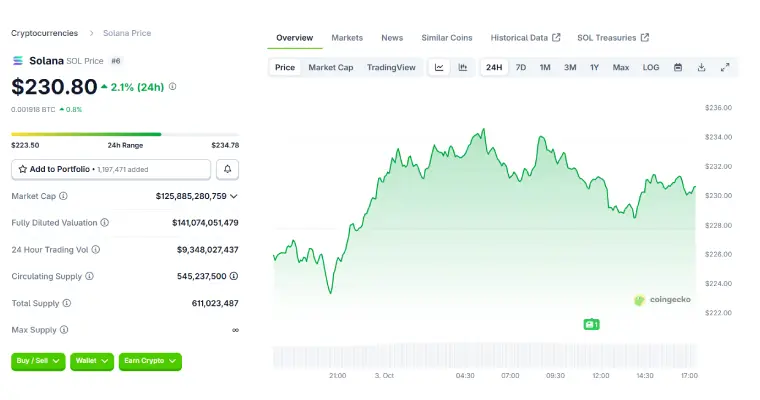Download the chart data

pos(701,67)
